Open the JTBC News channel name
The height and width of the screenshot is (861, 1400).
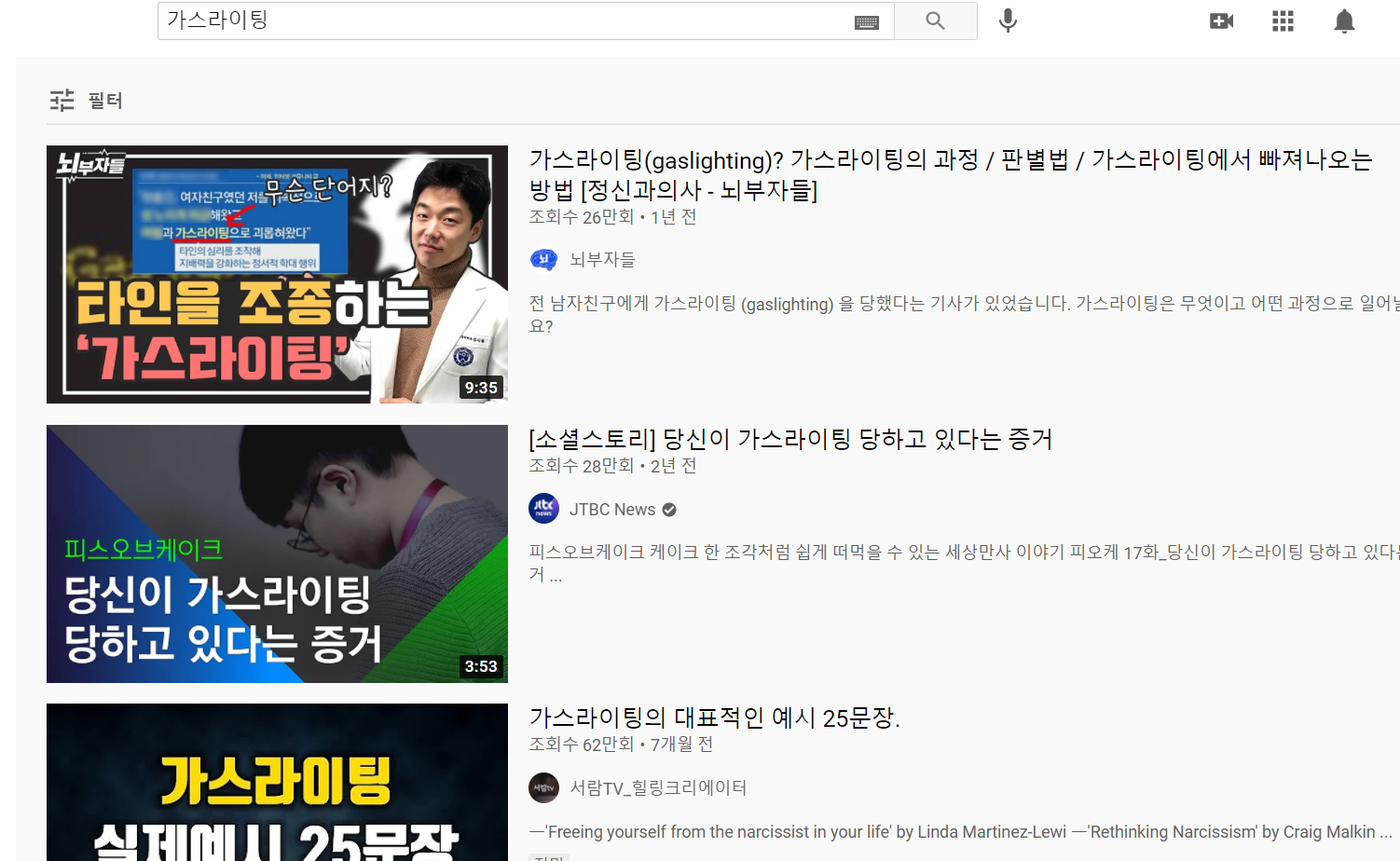tap(612, 510)
